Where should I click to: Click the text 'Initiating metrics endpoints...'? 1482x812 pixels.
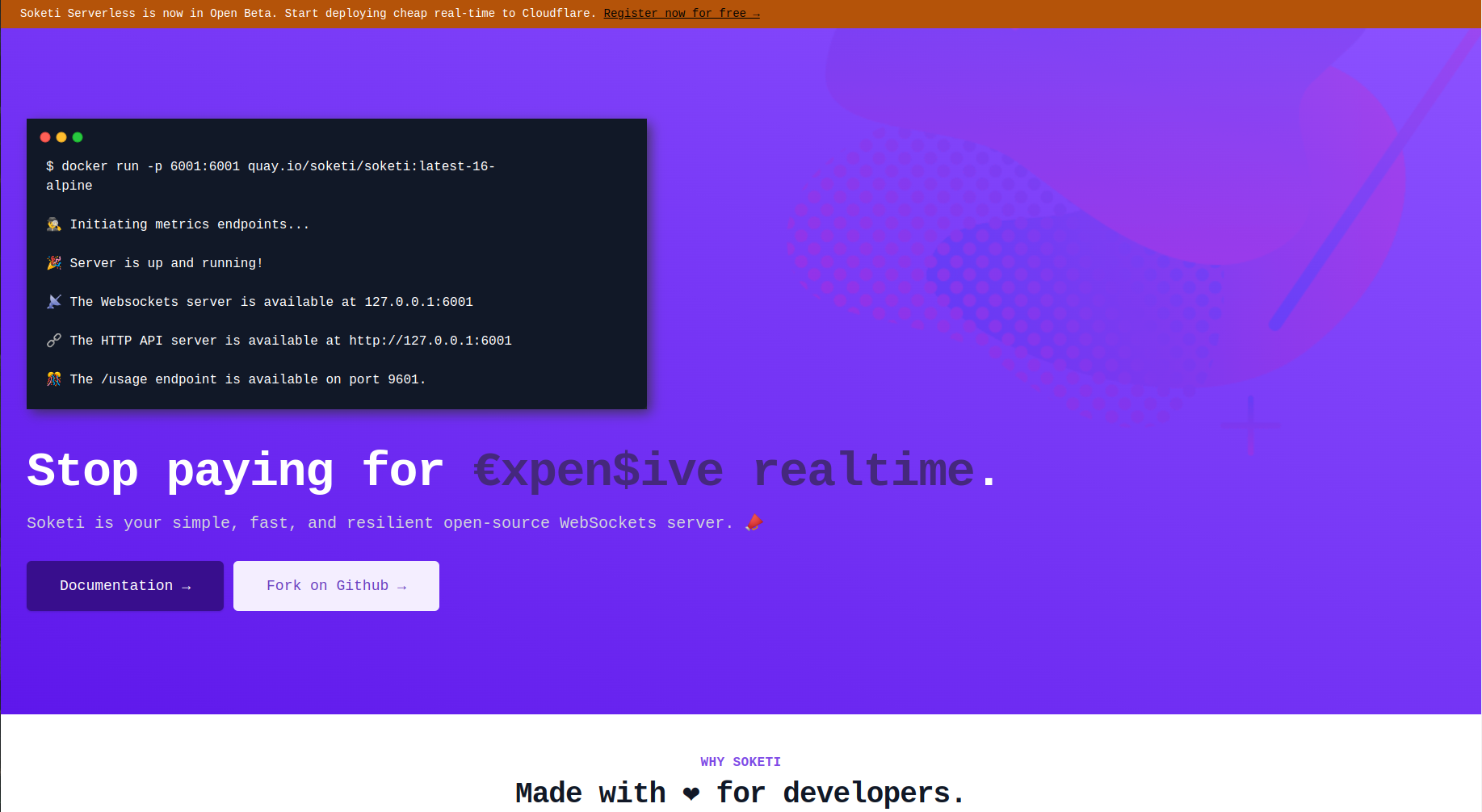(x=190, y=224)
